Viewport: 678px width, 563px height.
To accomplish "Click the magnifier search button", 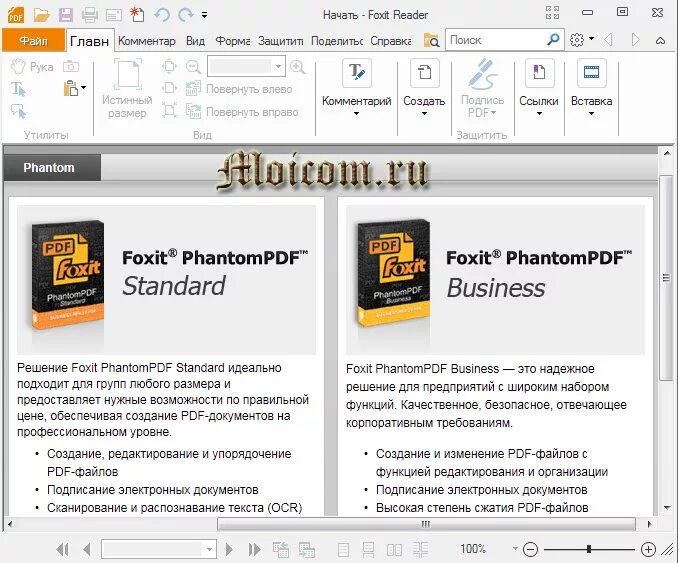I will pyautogui.click(x=553, y=40).
